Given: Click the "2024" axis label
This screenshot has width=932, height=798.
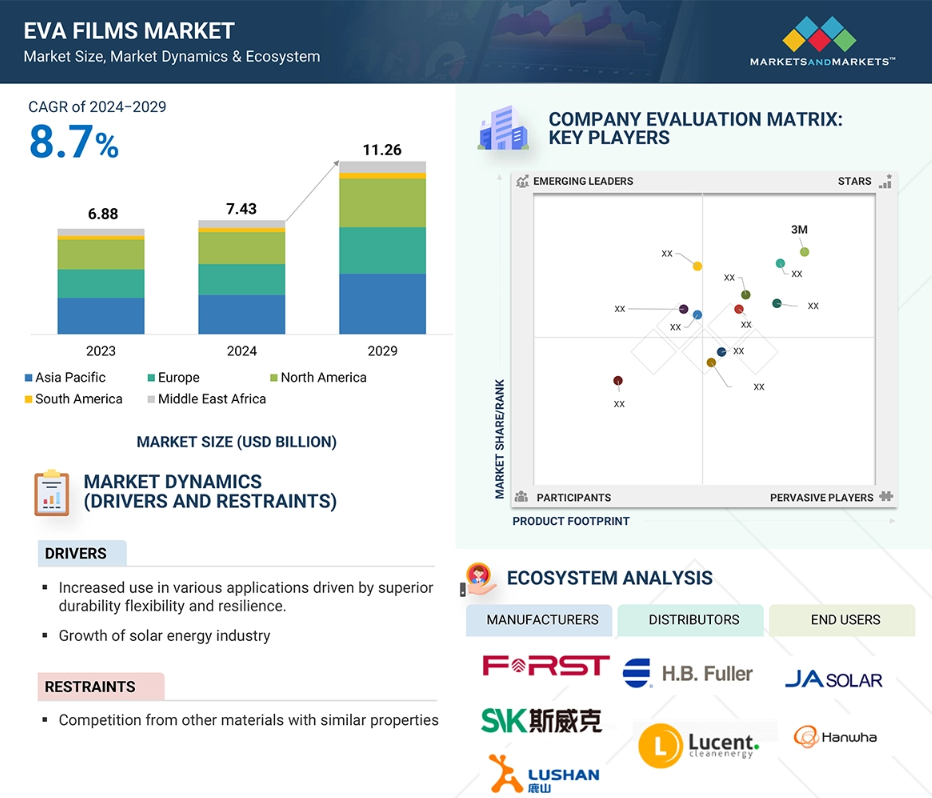Looking at the screenshot, I should (x=242, y=351).
